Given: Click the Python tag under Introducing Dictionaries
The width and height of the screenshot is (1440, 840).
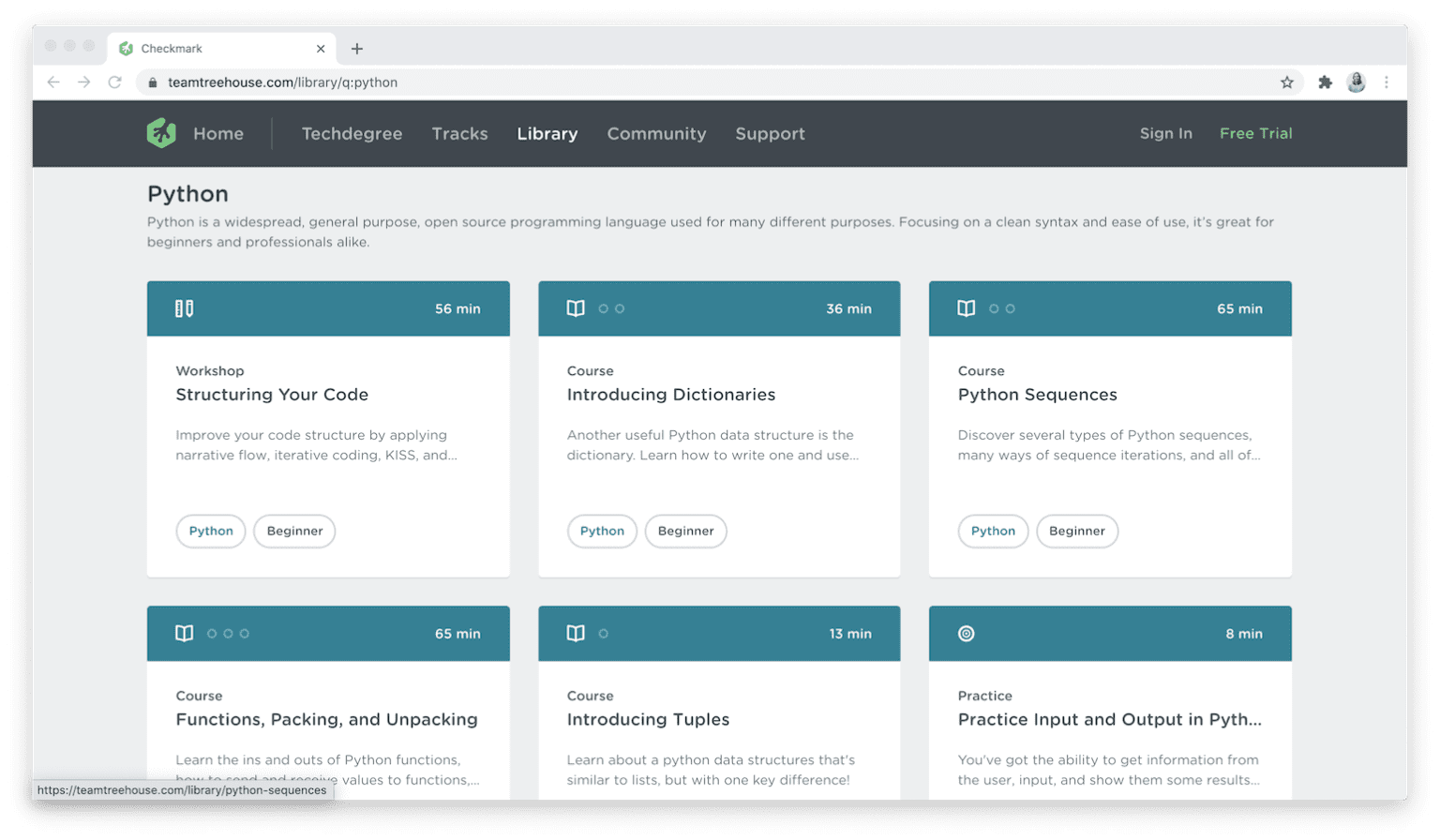Looking at the screenshot, I should pyautogui.click(x=602, y=531).
